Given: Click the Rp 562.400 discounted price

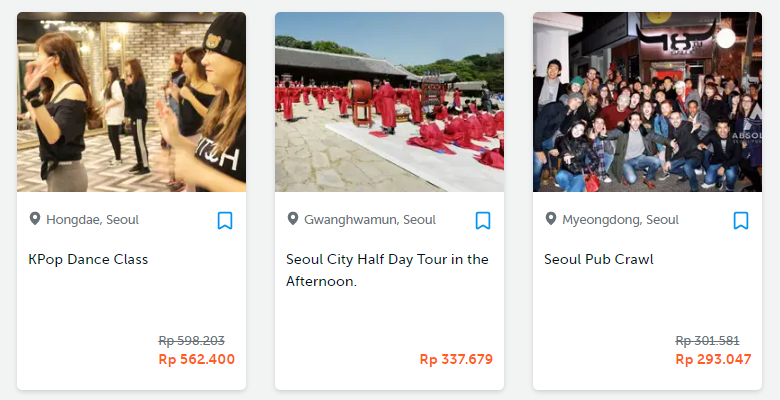Looking at the screenshot, I should click(x=197, y=359).
